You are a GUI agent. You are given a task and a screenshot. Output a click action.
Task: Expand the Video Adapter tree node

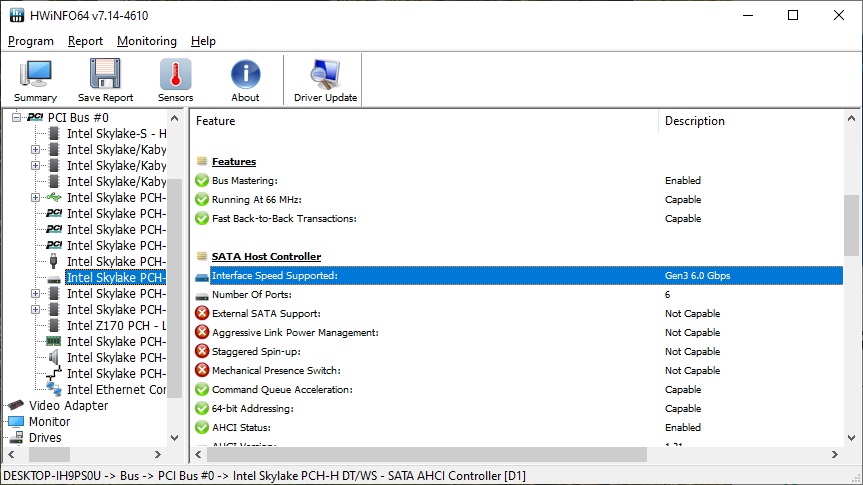point(2,406)
